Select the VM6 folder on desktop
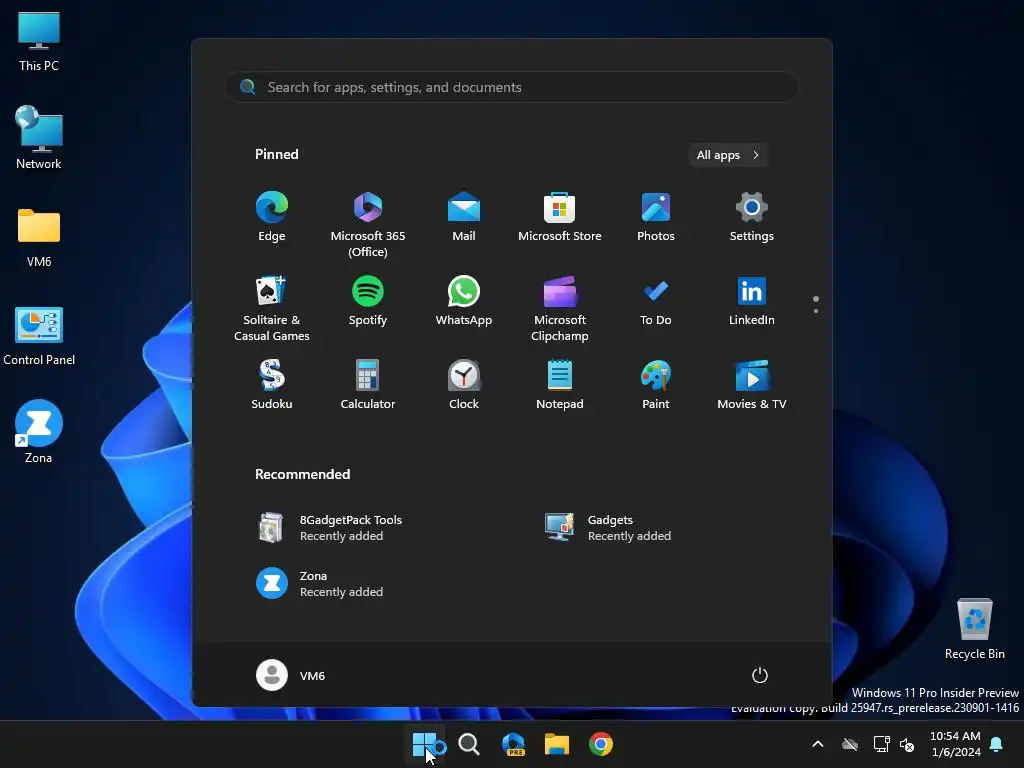This screenshot has width=1024, height=768. pos(39,238)
